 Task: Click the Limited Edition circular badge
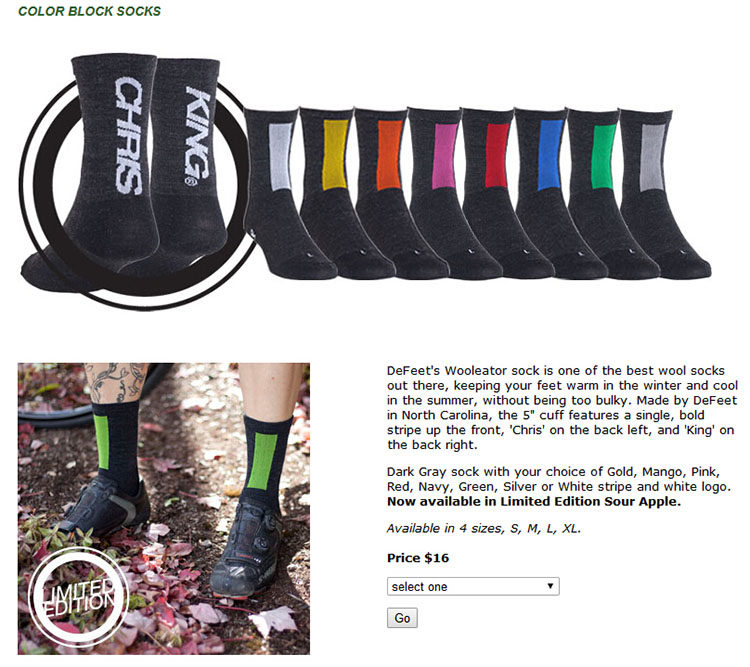tap(78, 597)
